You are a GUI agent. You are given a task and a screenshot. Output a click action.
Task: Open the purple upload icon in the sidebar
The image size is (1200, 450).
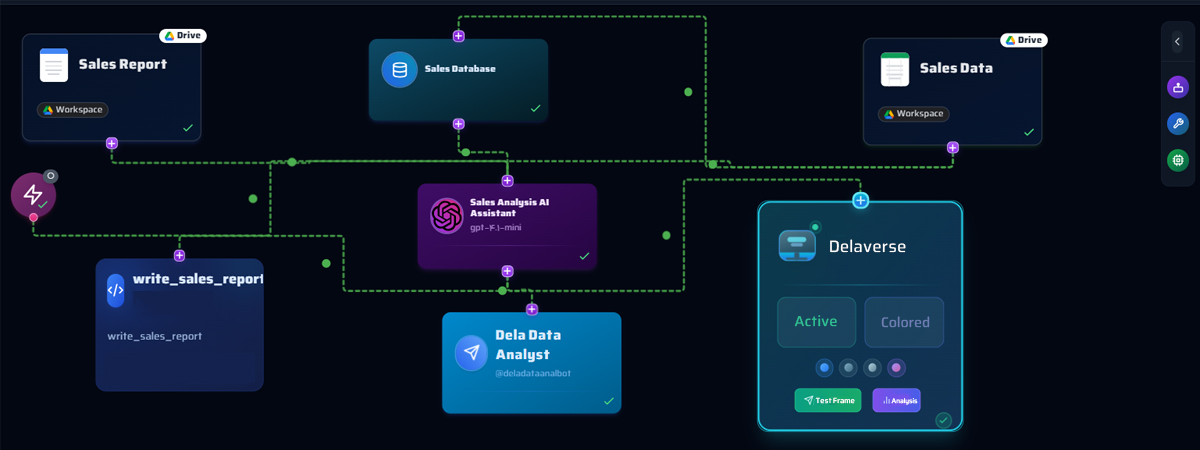1178,87
